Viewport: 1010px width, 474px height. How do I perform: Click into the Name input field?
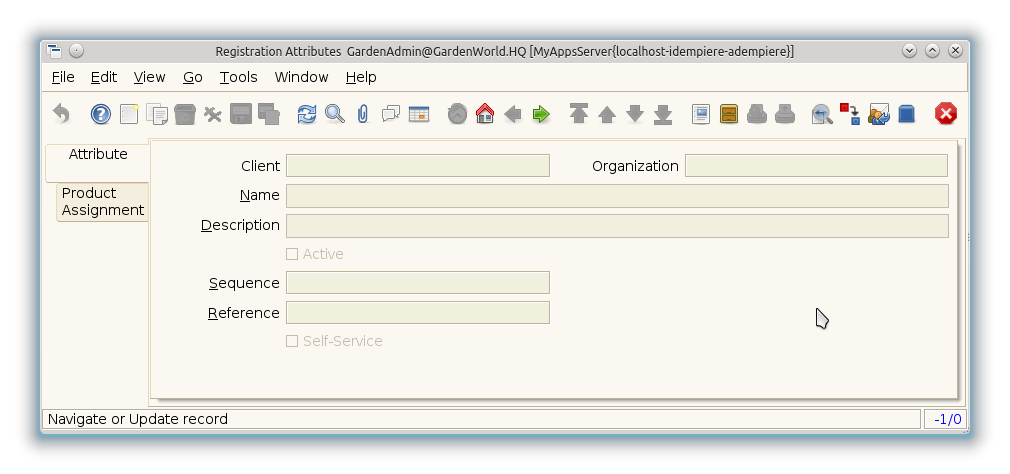[x=616, y=196]
